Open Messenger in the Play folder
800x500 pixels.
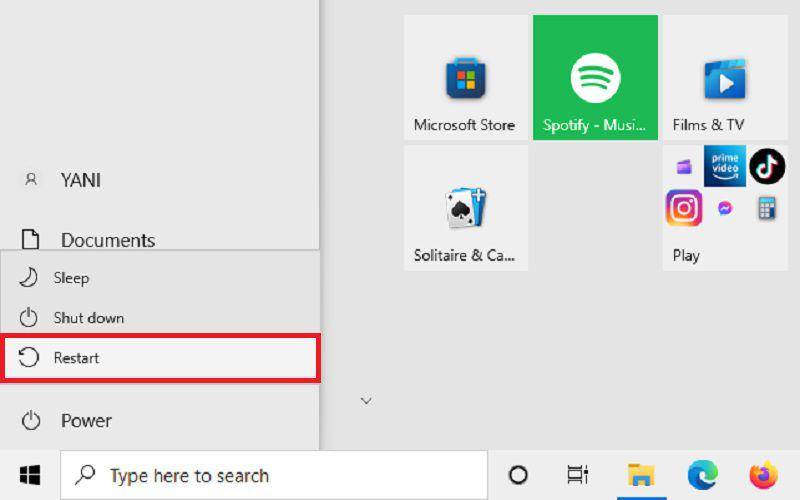click(x=725, y=208)
